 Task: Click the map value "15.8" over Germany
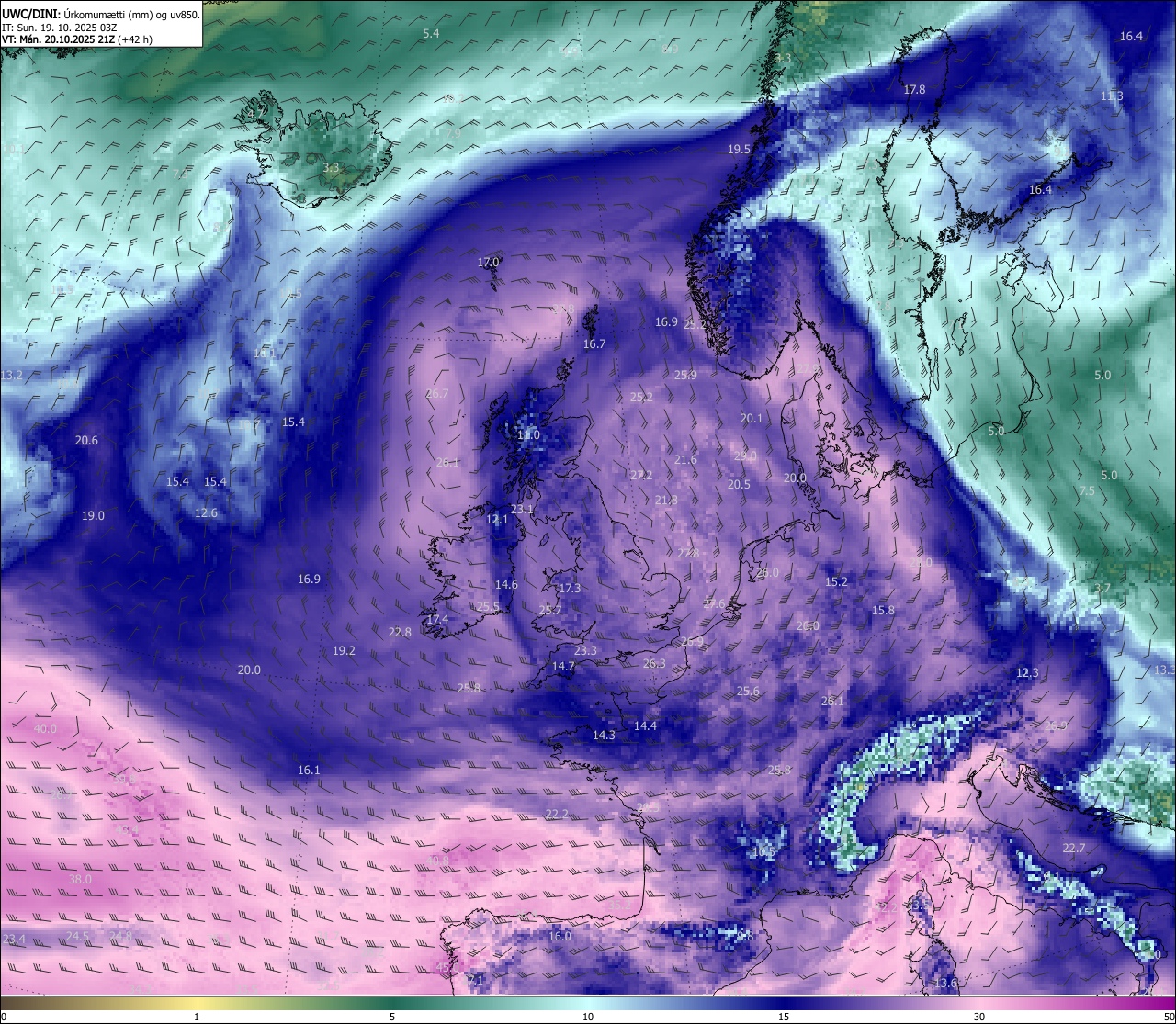tap(883, 611)
